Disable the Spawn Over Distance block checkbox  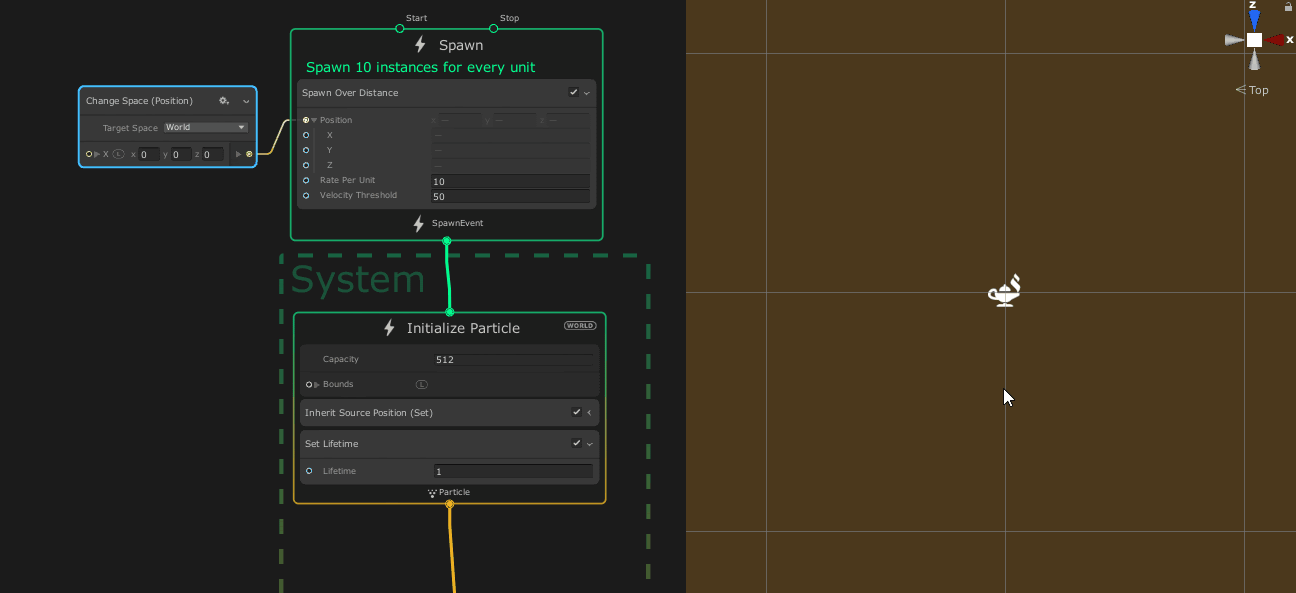click(x=573, y=93)
